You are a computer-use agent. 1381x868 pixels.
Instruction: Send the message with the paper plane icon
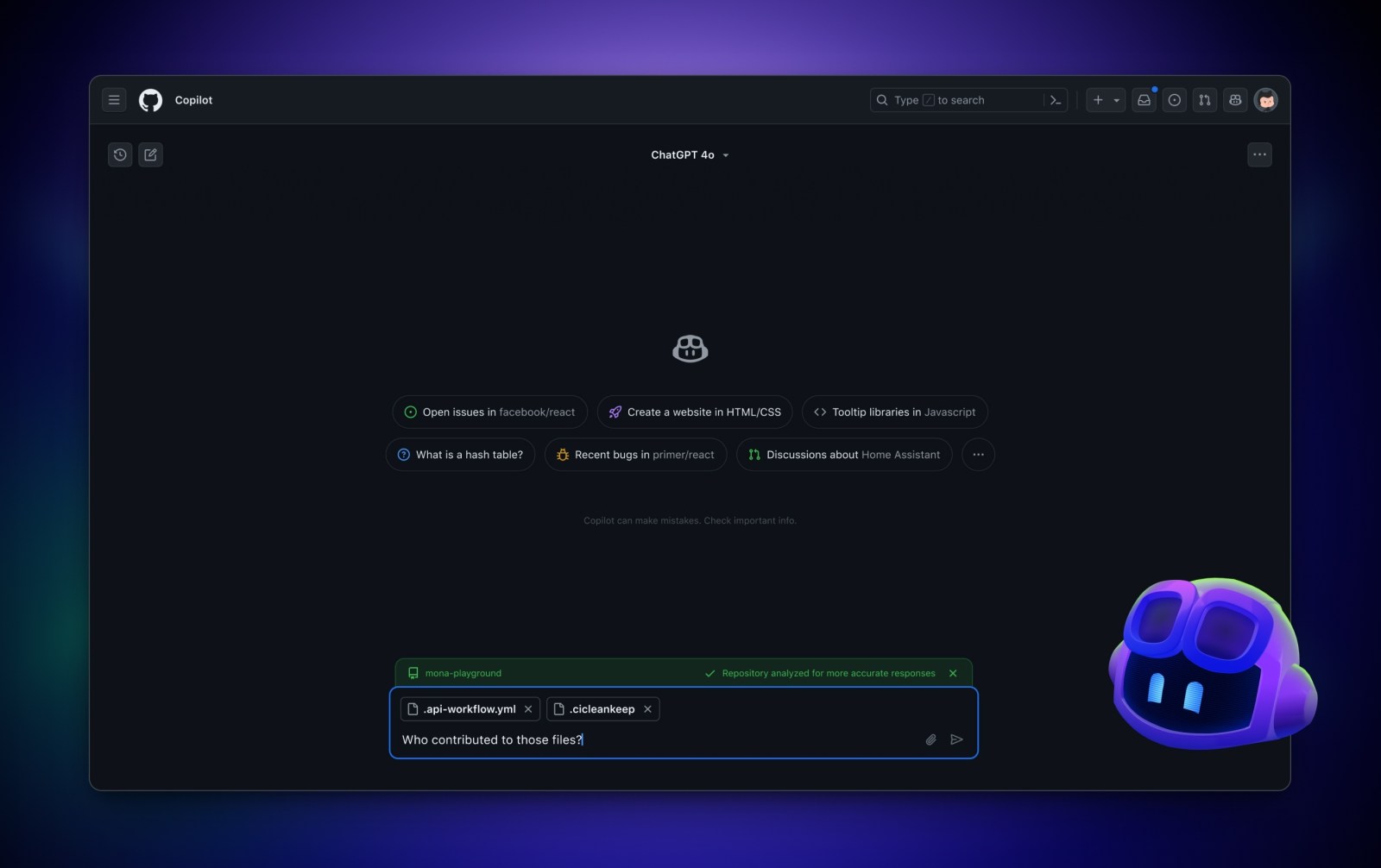tap(957, 739)
